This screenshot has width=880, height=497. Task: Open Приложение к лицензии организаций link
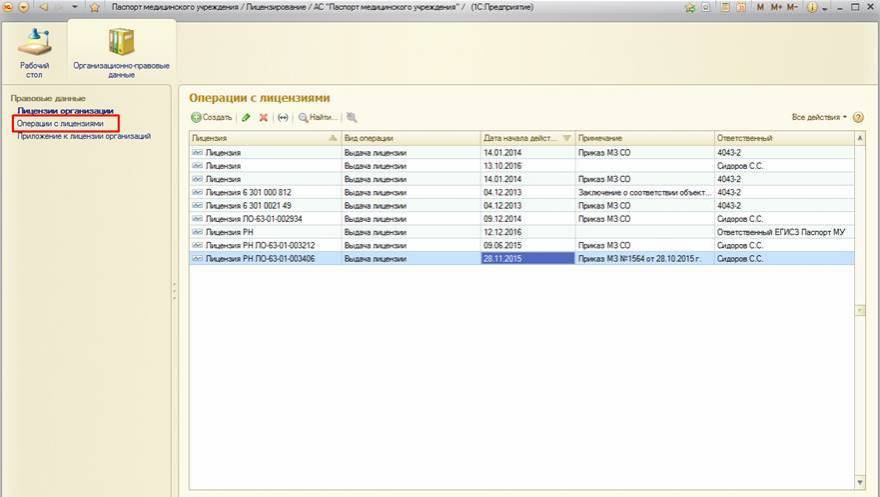(84, 135)
